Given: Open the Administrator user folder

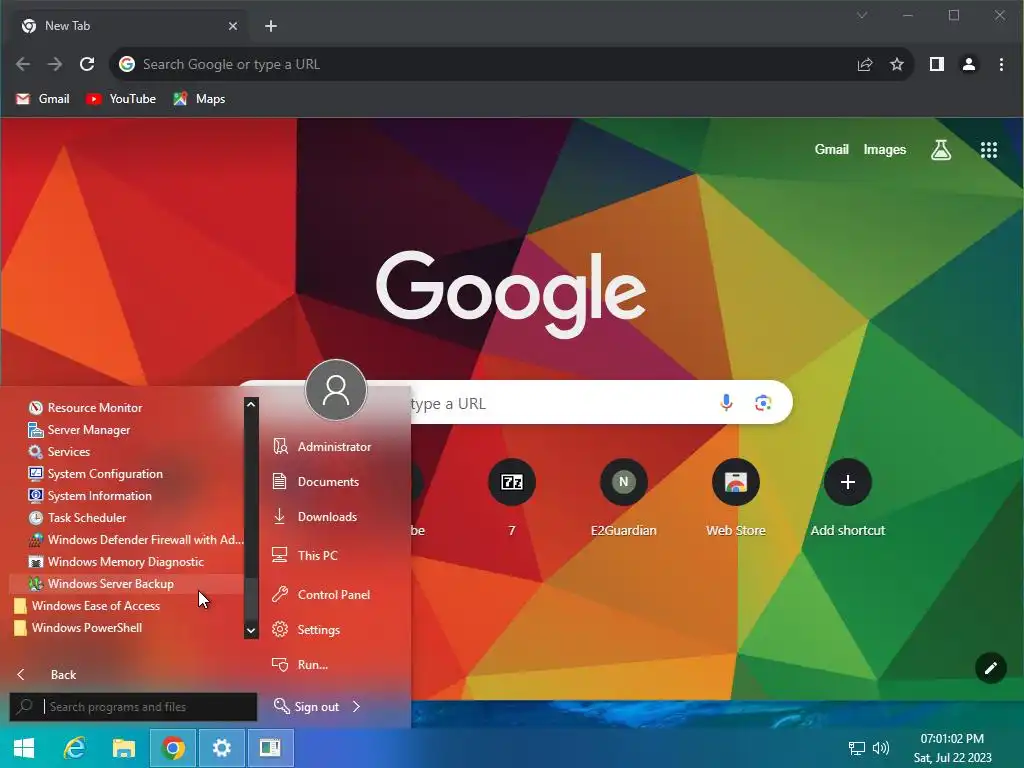Looking at the screenshot, I should (322, 447).
